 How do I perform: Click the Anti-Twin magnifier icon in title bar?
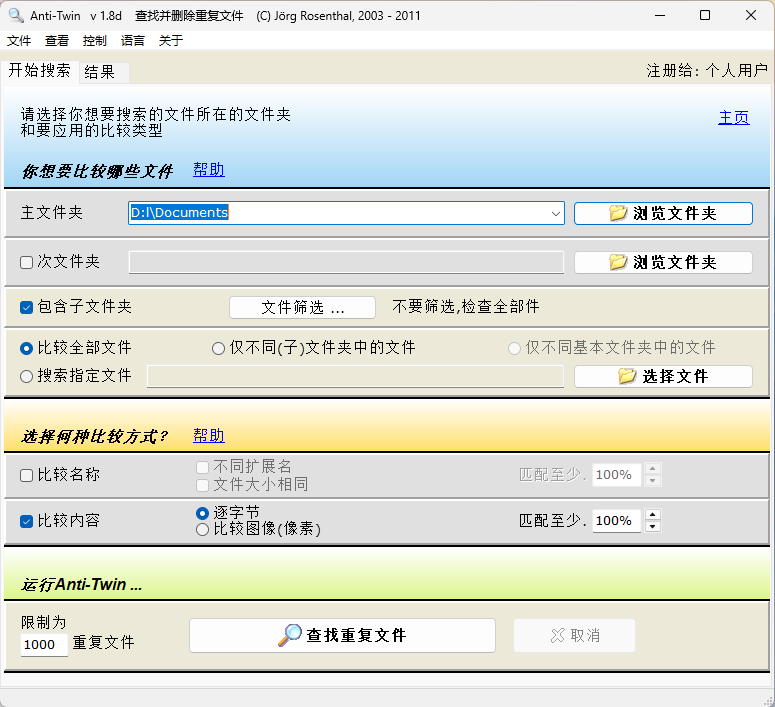[x=16, y=15]
